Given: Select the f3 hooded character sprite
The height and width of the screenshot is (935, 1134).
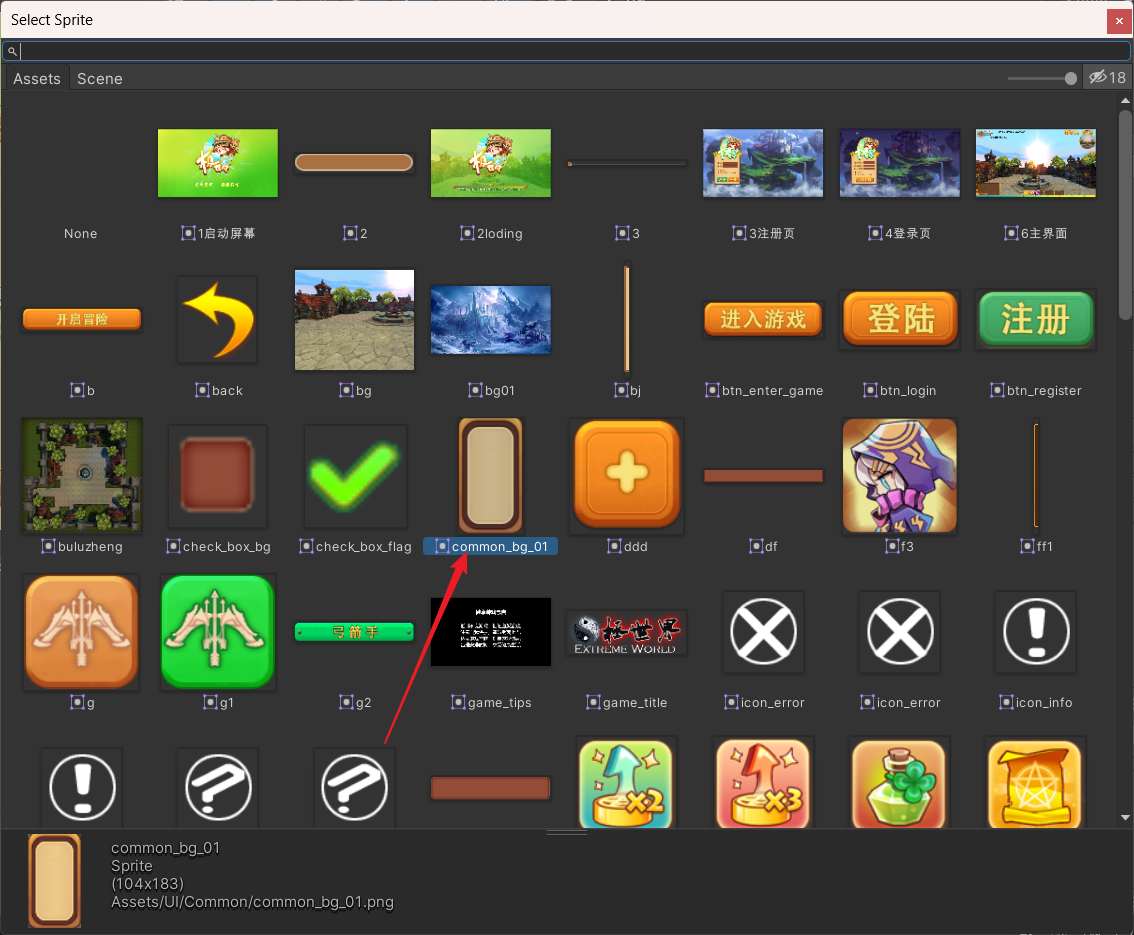Looking at the screenshot, I should pos(899,475).
